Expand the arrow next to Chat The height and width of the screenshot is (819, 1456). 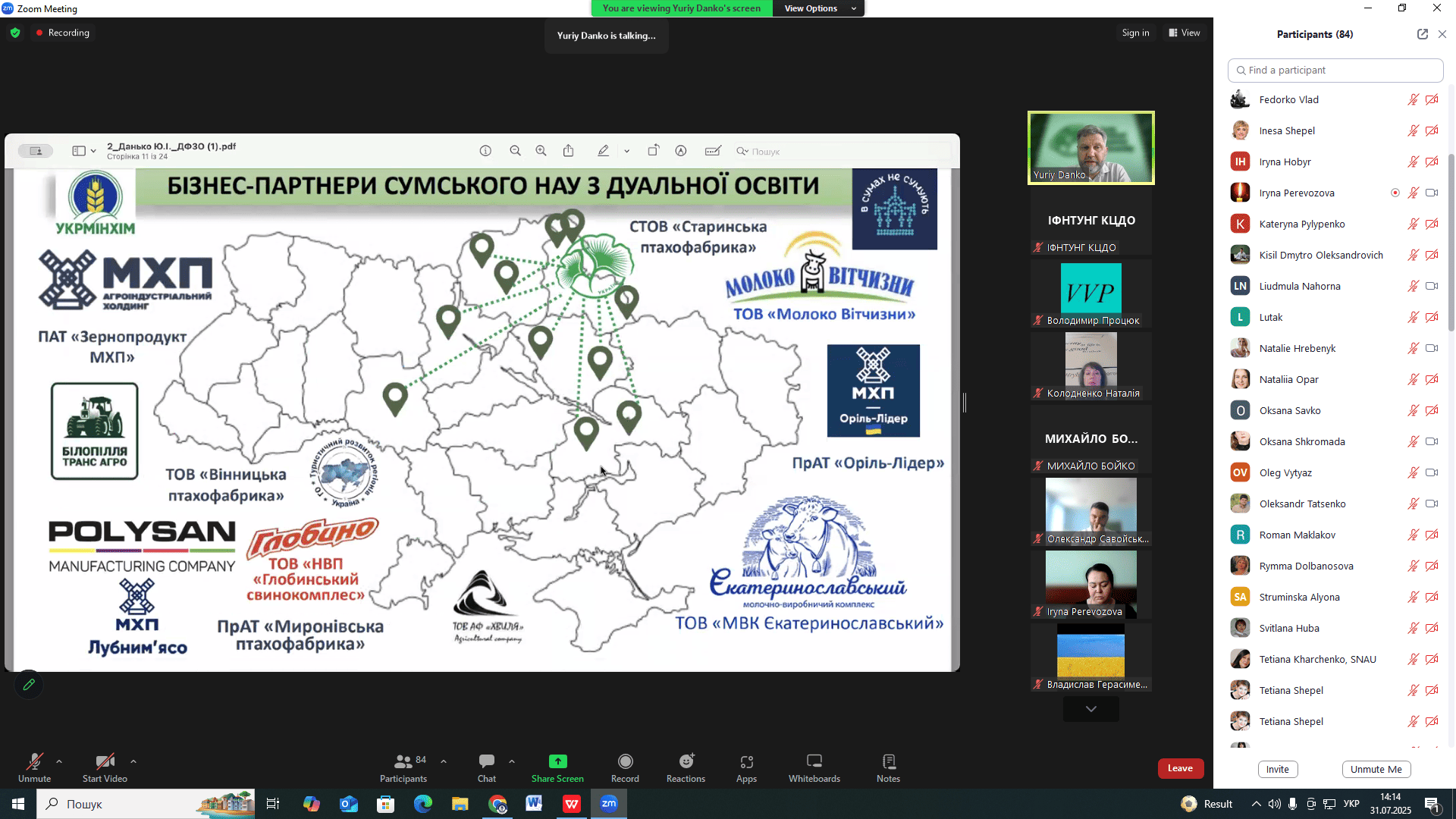coord(512,761)
